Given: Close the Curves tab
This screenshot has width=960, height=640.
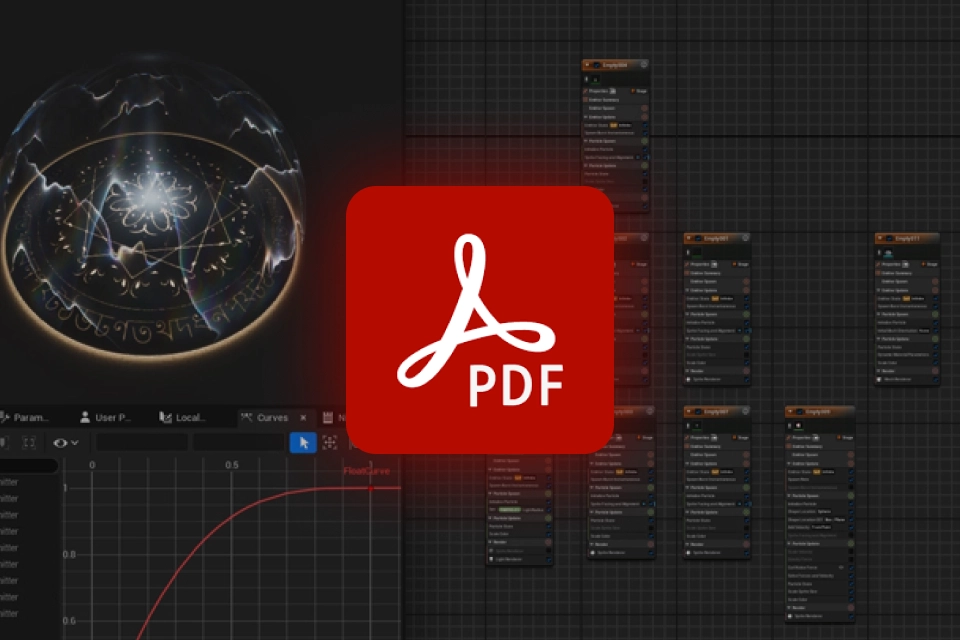Looking at the screenshot, I should click(x=303, y=418).
